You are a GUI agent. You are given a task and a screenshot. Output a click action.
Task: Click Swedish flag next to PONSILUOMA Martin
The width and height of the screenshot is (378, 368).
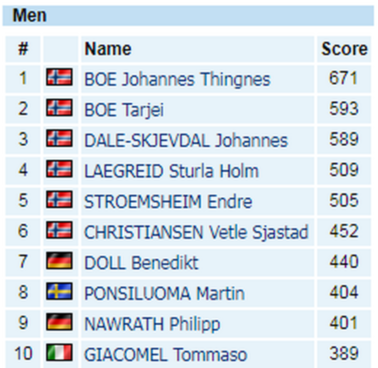click(59, 292)
